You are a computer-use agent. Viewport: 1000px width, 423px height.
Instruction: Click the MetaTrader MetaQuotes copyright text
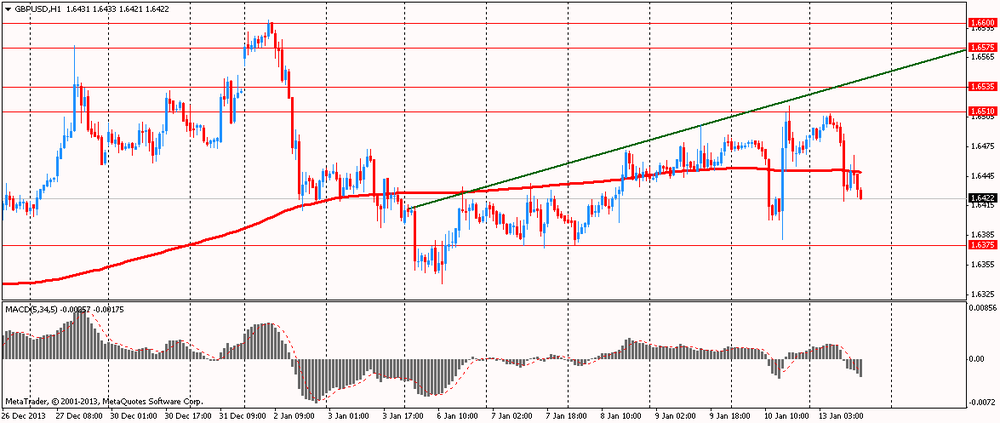pyautogui.click(x=104, y=402)
